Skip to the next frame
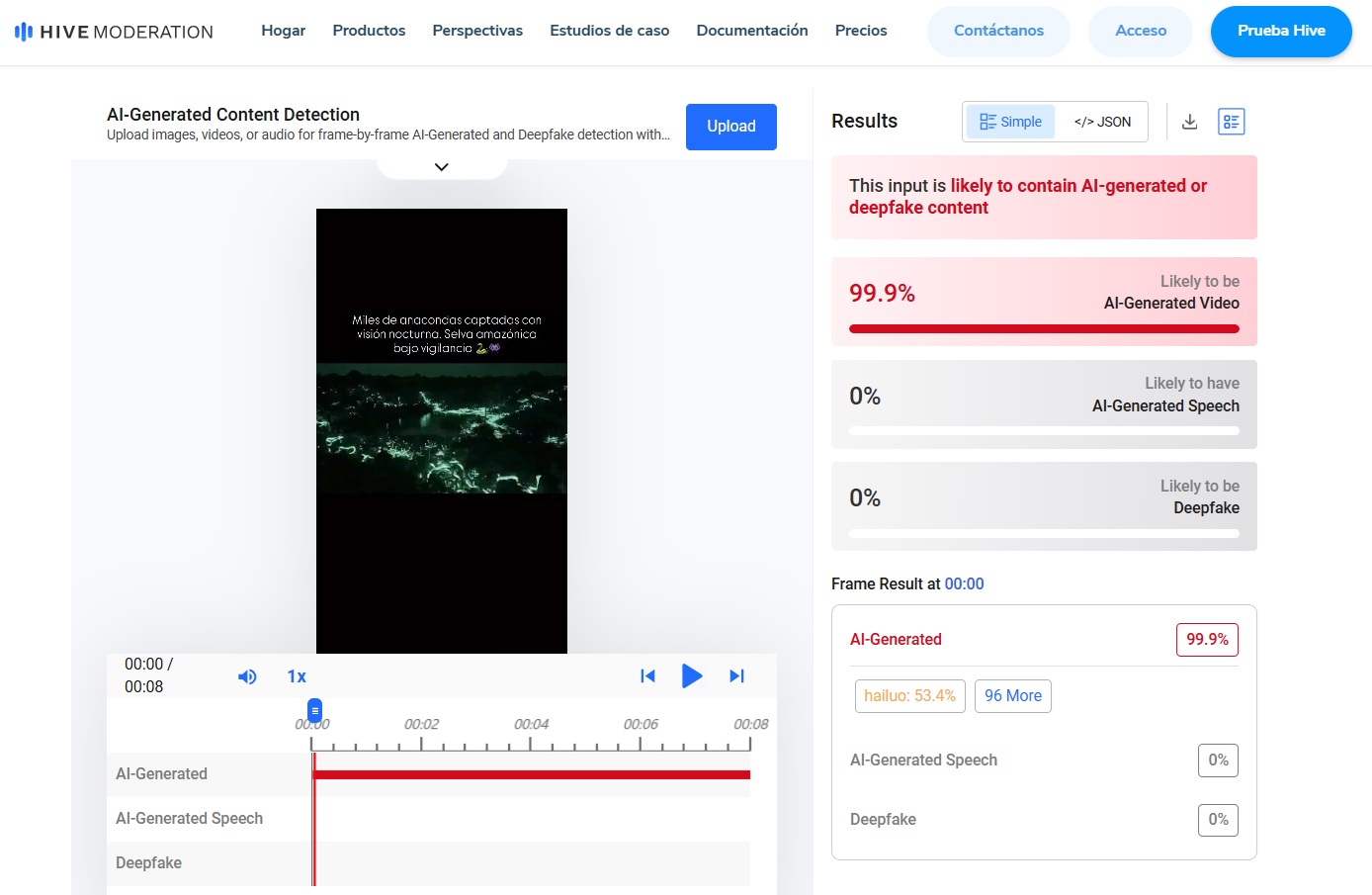 (x=736, y=676)
